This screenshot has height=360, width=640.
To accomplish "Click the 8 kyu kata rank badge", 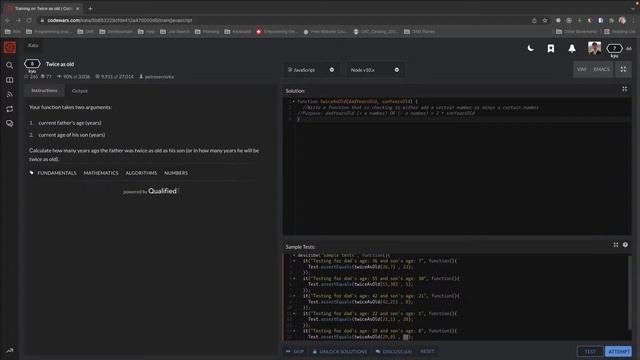I will 32,64.
